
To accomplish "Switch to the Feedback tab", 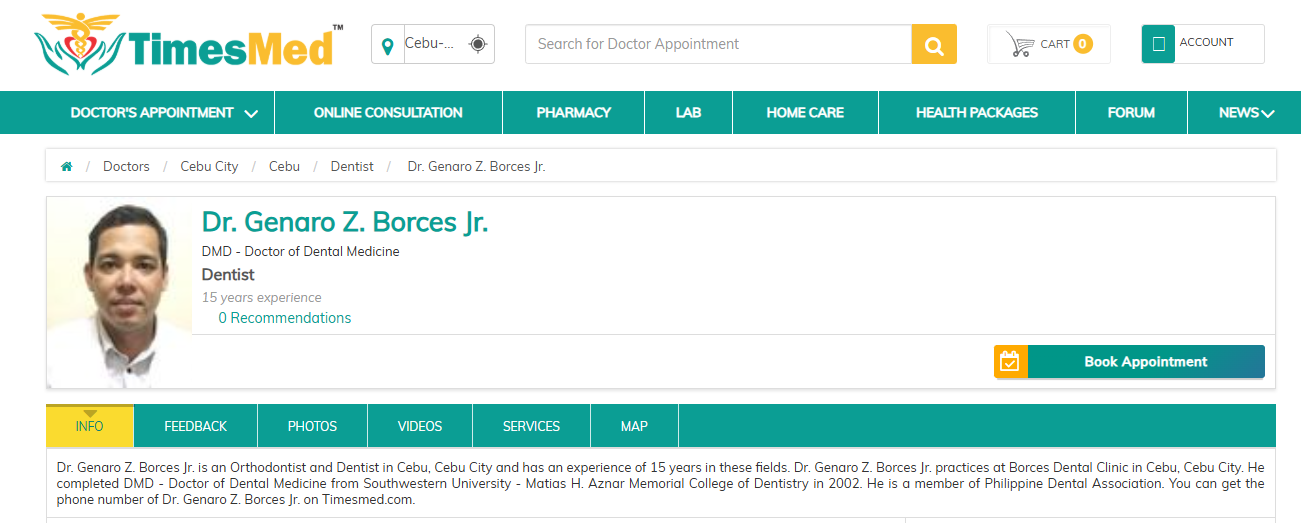I will click(196, 426).
